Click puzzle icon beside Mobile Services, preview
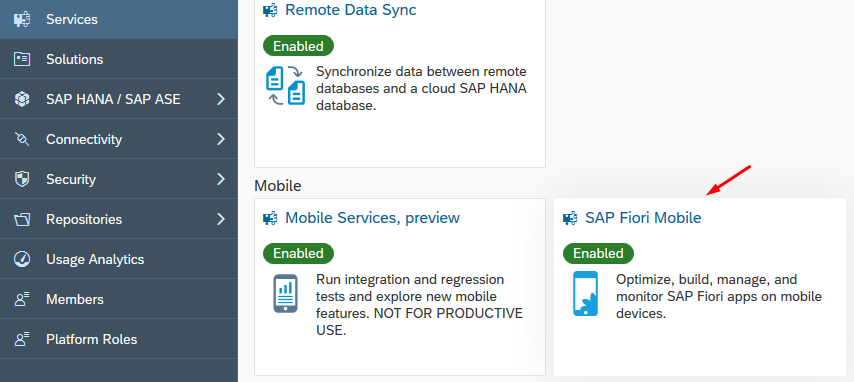The width and height of the screenshot is (854, 382). click(x=270, y=219)
